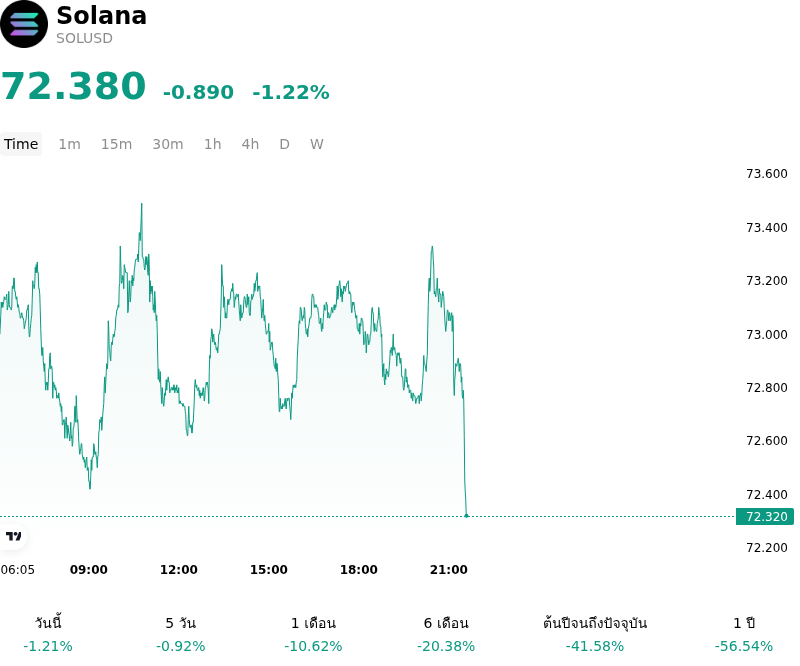
Task: Select the 1h interval
Action: pyautogui.click(x=213, y=144)
